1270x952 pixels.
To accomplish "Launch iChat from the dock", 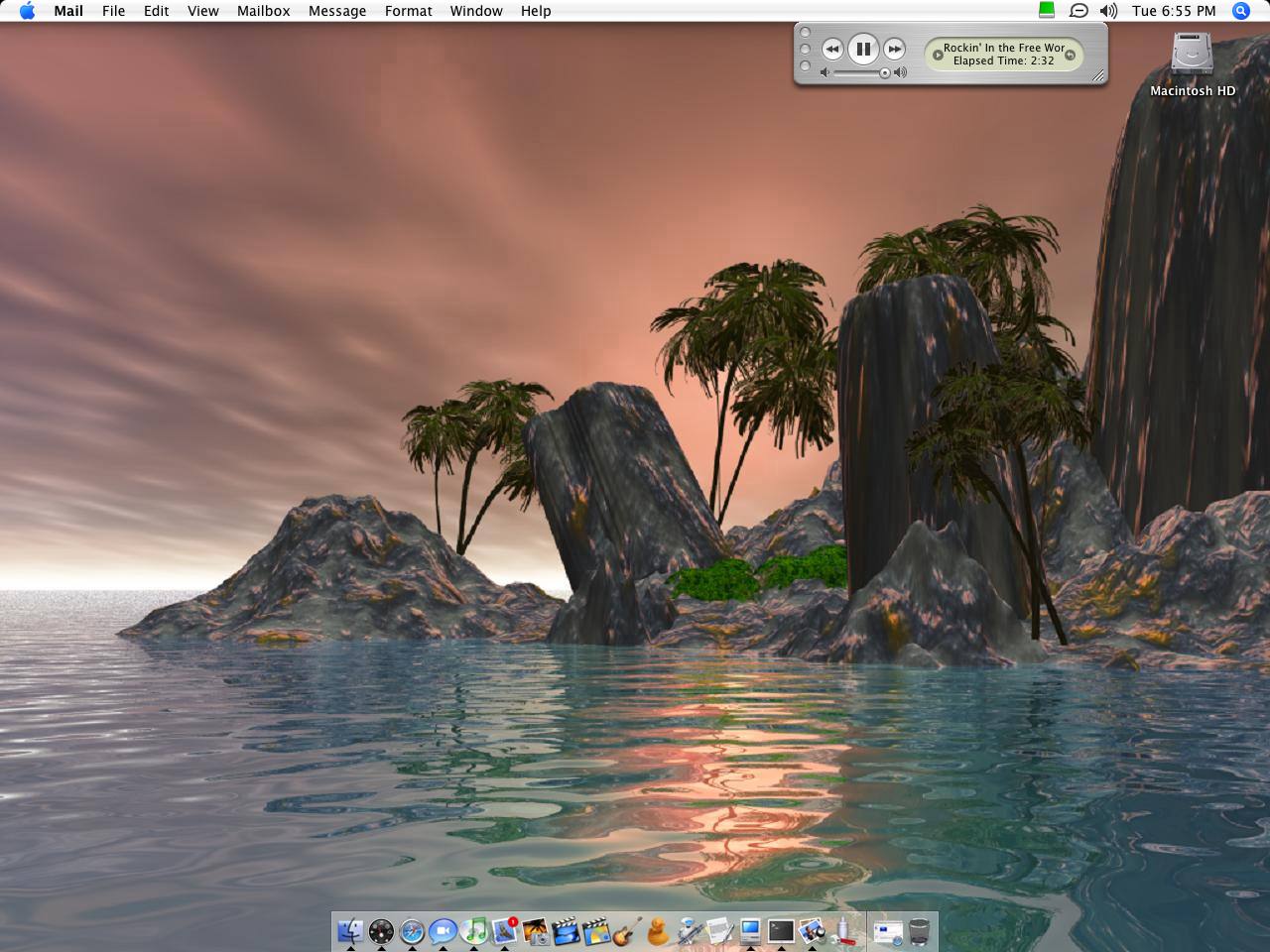I will tap(443, 931).
